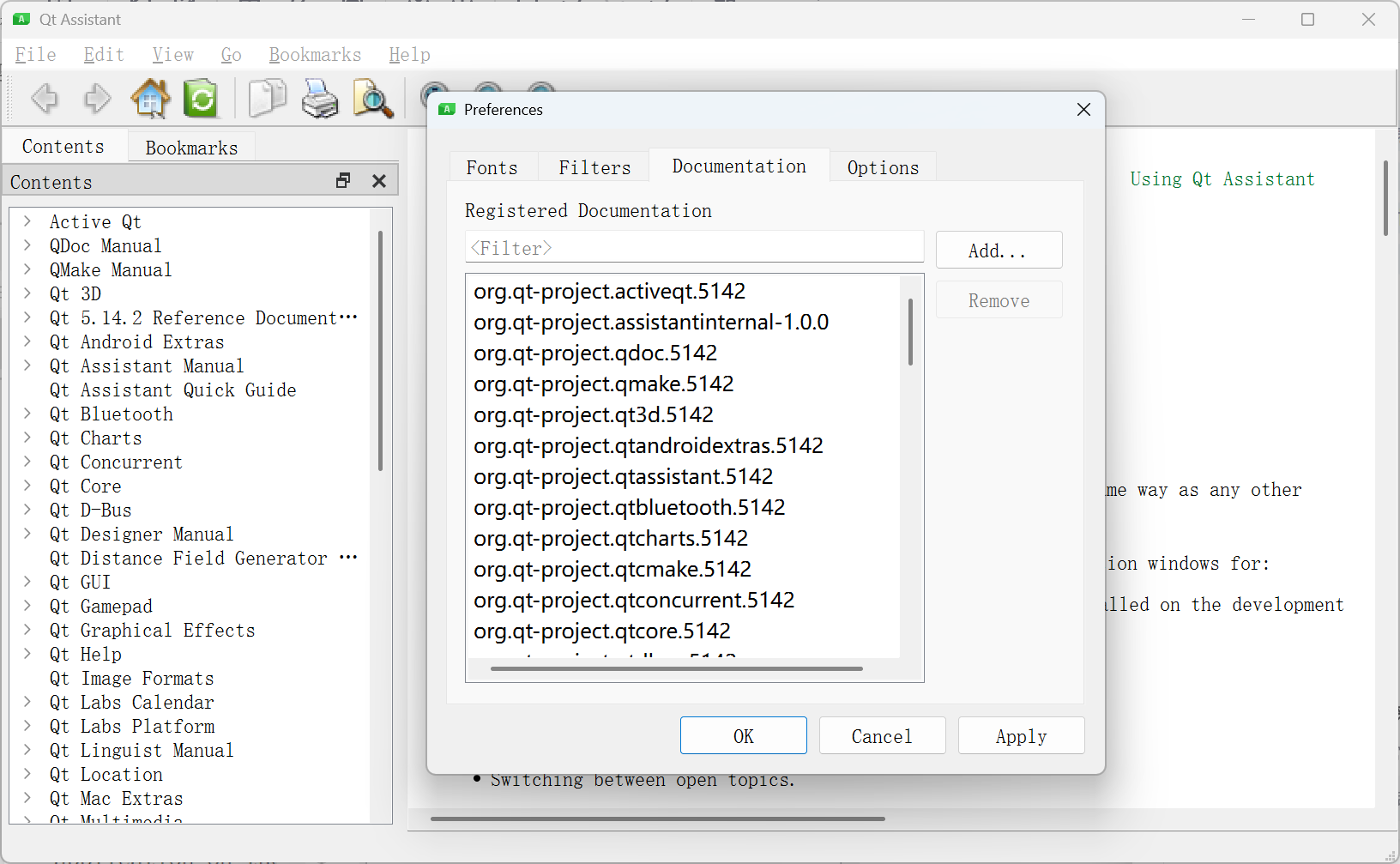Select org.qt-project.qtcharts.5142 entry

682,538
